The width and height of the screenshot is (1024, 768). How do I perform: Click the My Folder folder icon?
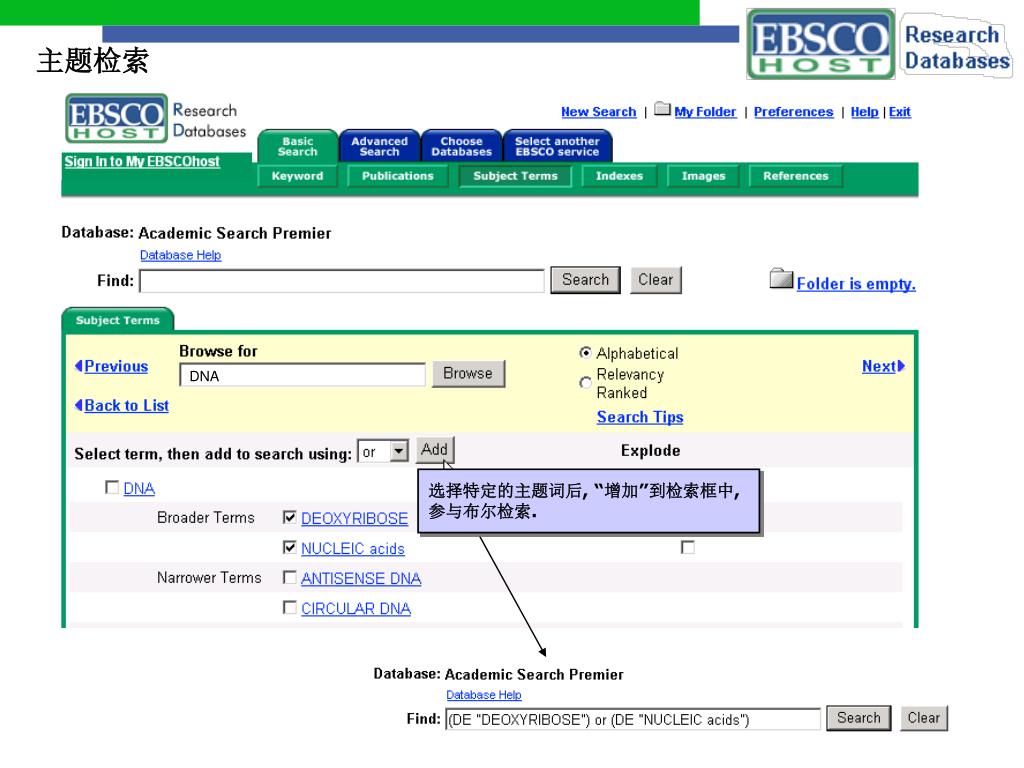(x=662, y=109)
